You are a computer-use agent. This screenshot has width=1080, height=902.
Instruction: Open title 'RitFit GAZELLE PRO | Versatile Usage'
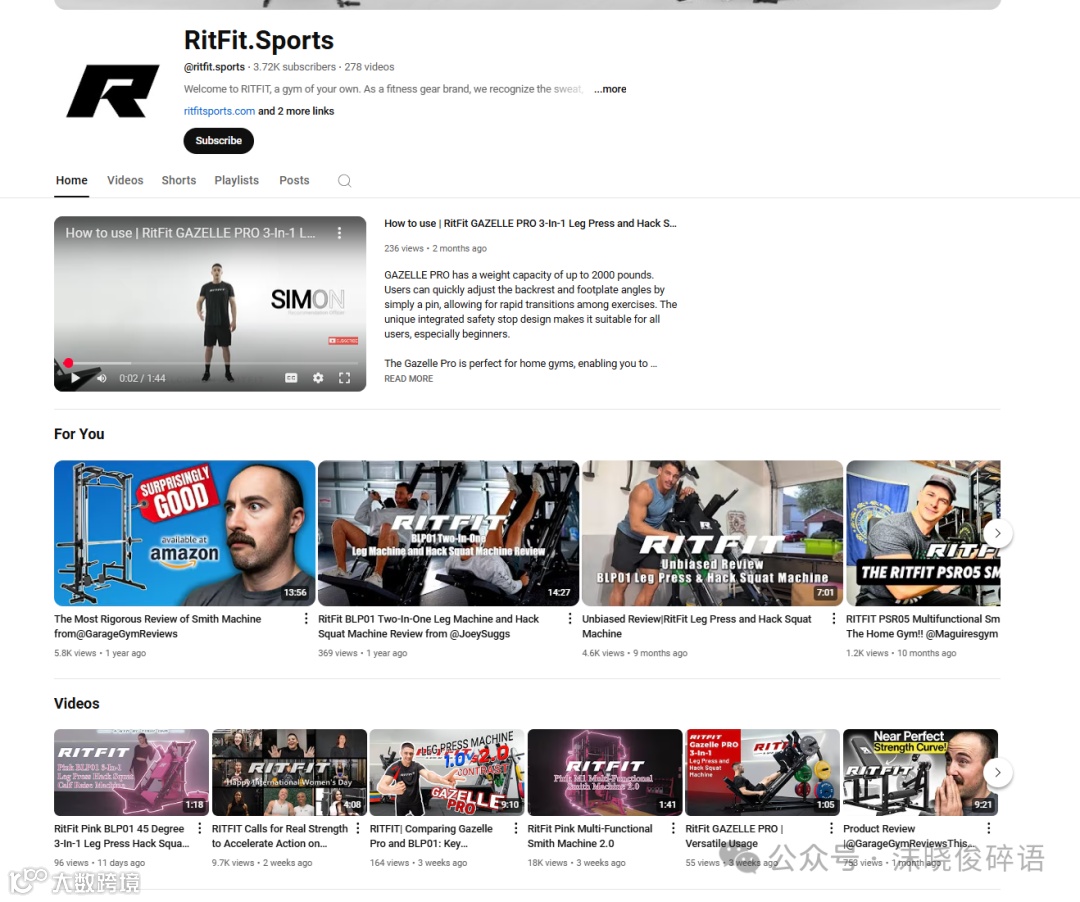pyautogui.click(x=734, y=836)
